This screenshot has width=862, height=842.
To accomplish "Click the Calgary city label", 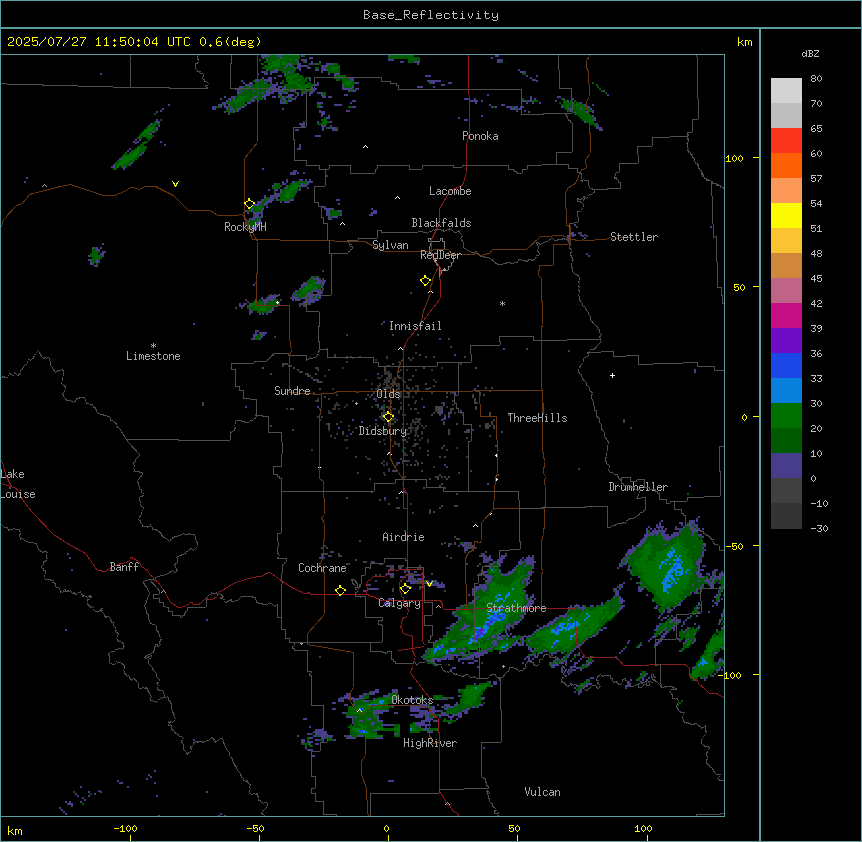I will click(x=399, y=603).
